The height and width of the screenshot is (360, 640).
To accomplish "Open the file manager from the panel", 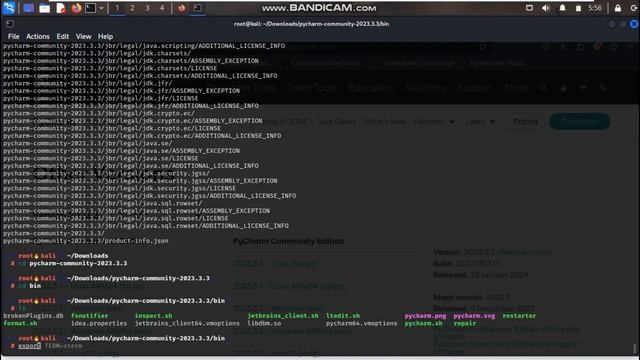I will click(44, 8).
